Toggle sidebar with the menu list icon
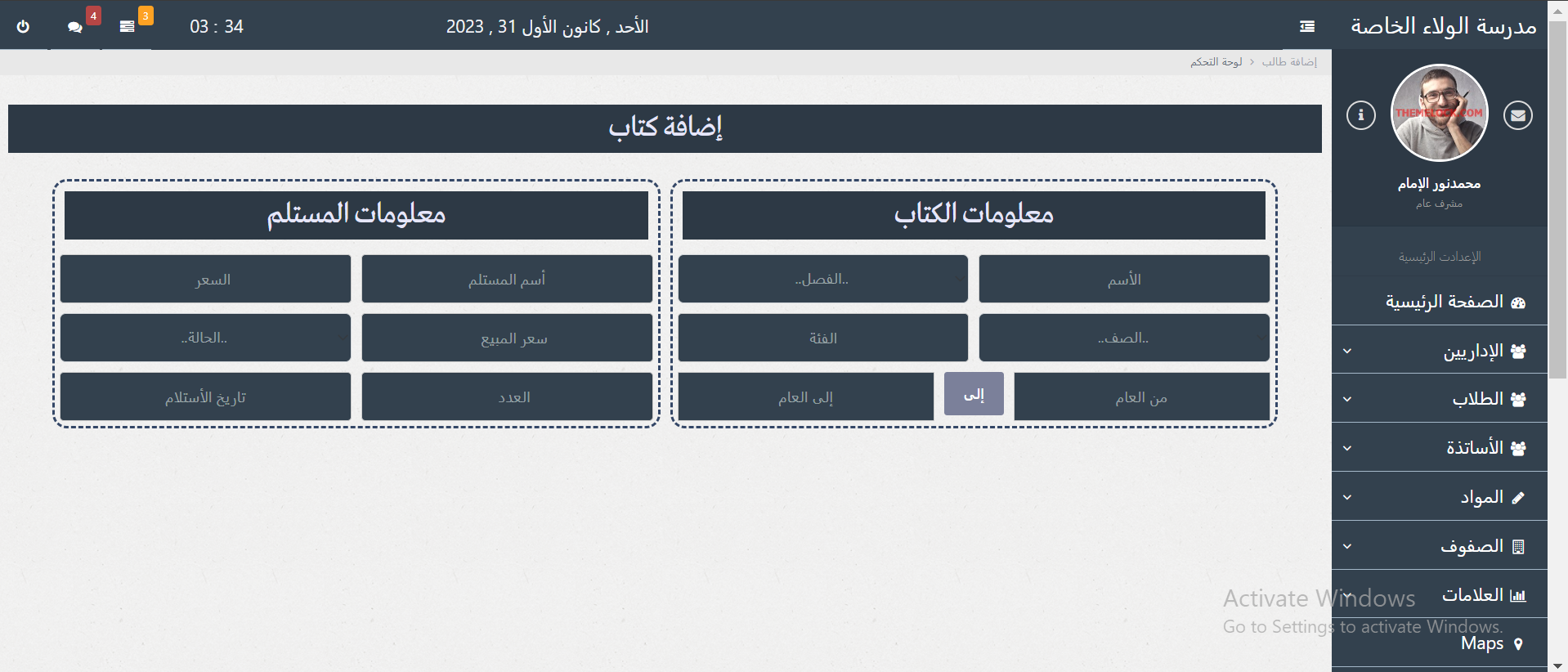Screen dimensions: 1568x672 (1307, 26)
